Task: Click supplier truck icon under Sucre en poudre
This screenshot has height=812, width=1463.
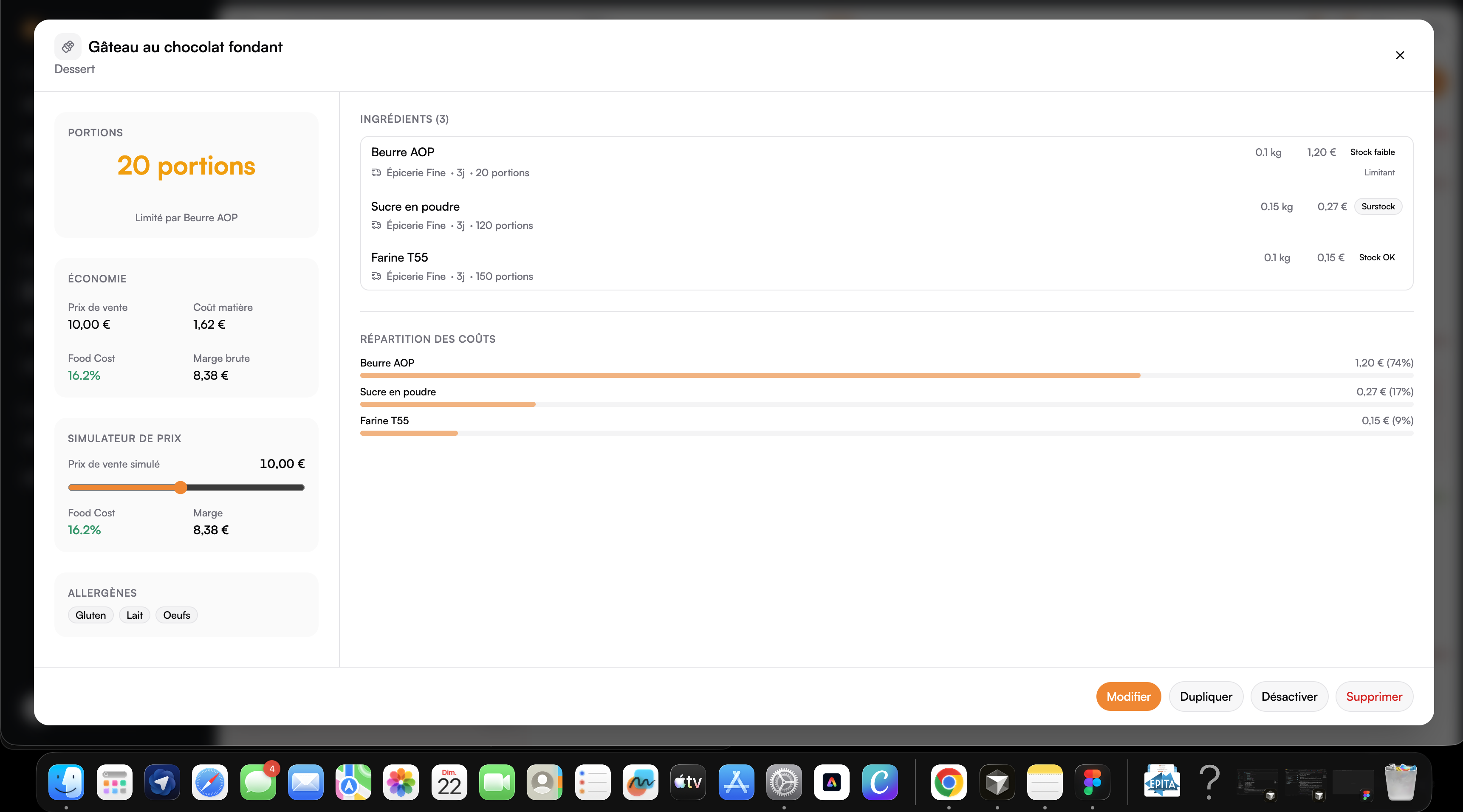Action: [x=376, y=226]
